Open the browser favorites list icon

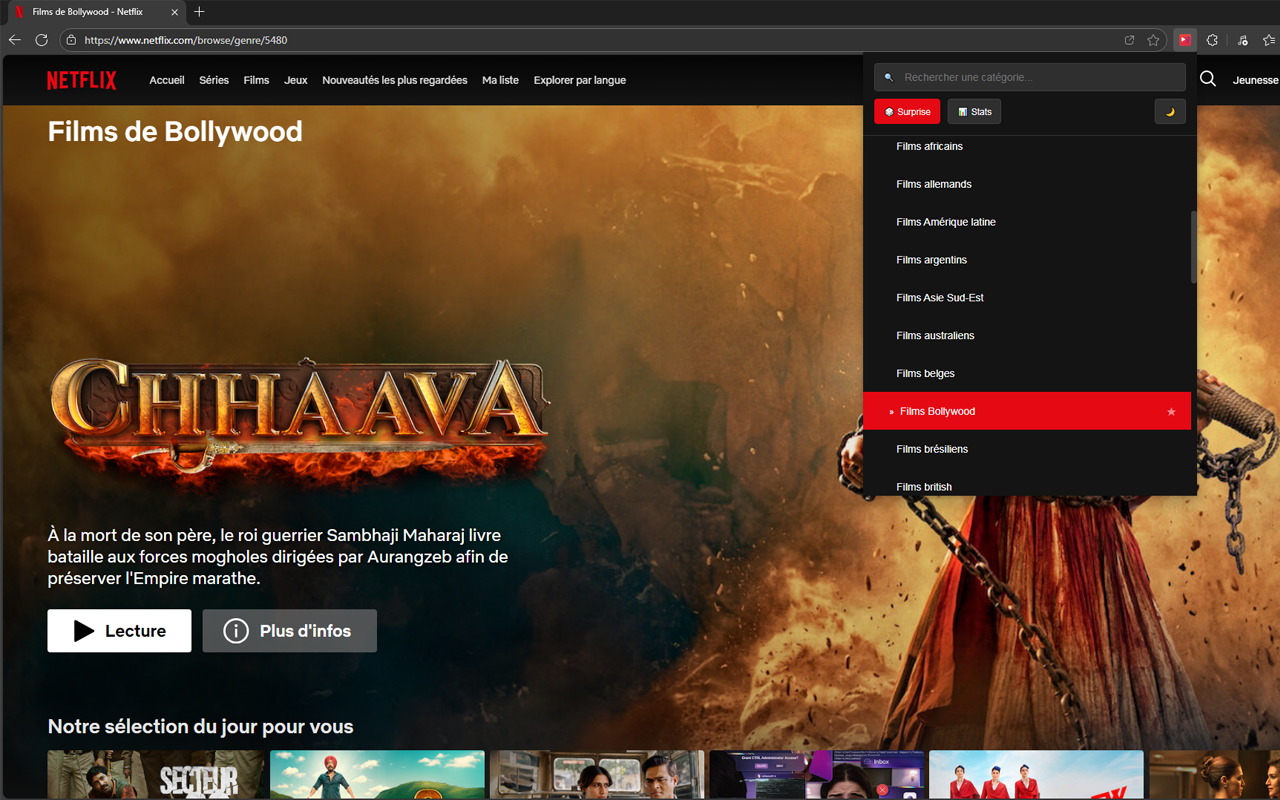click(1269, 40)
